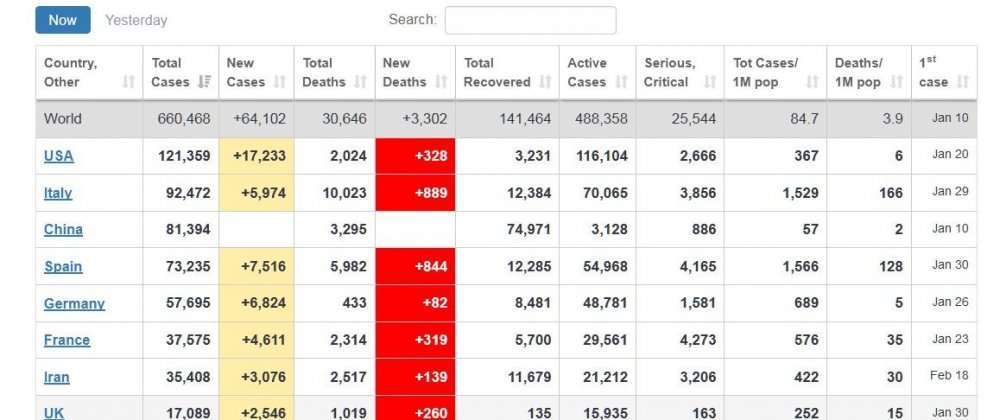
Task: Click Active Cases sort icon
Action: tap(621, 82)
